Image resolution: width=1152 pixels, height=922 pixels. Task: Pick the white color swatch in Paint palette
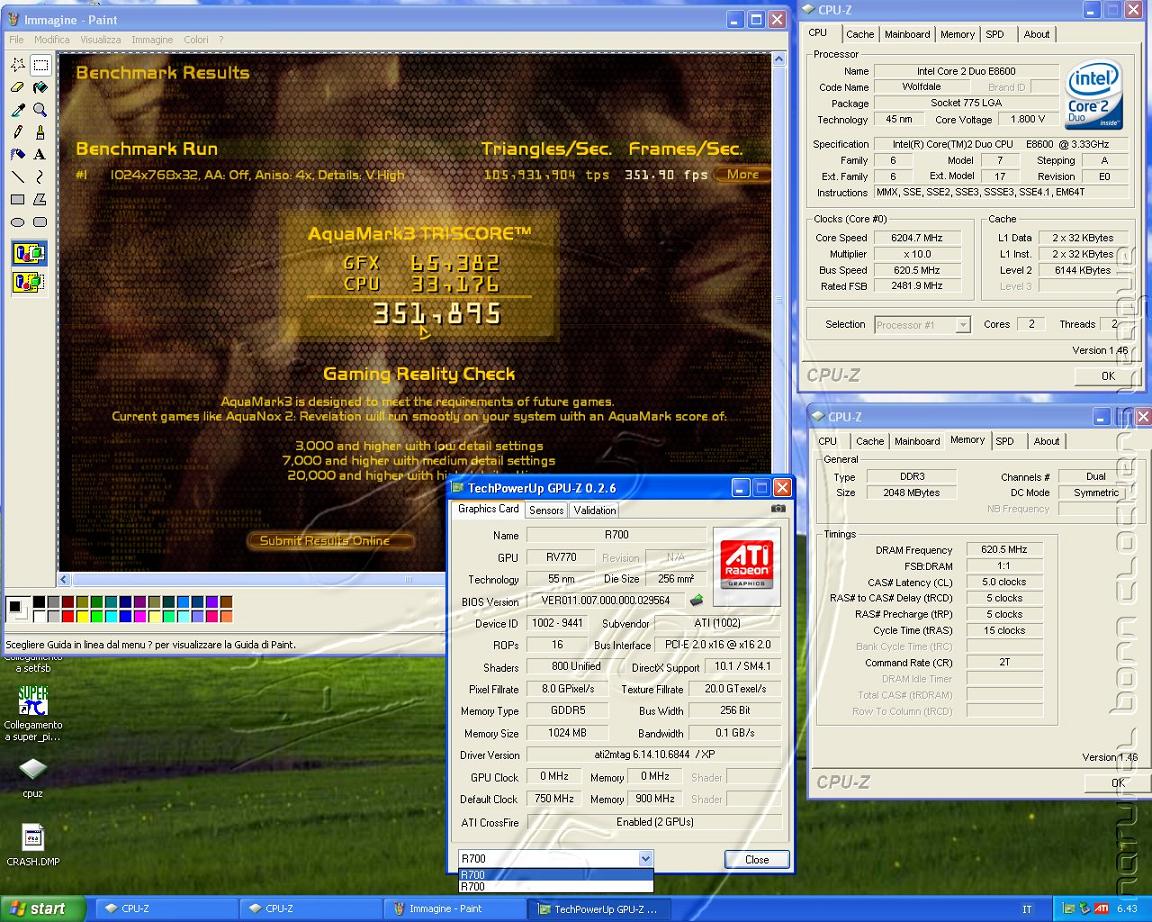39,616
